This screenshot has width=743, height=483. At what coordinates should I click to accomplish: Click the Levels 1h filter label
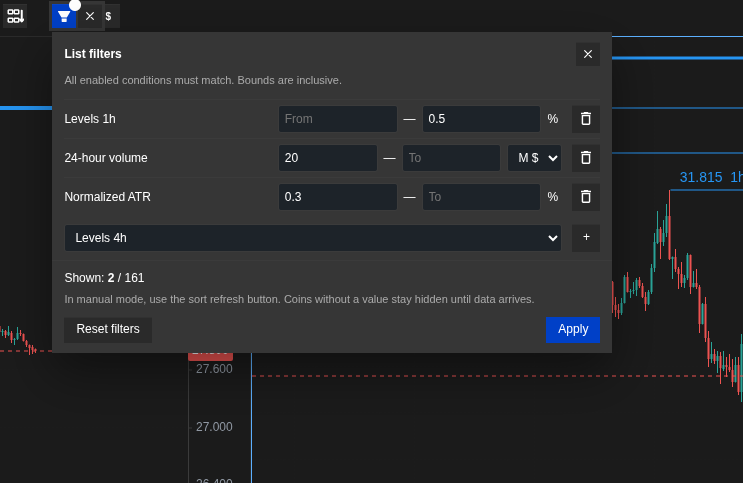(x=90, y=119)
